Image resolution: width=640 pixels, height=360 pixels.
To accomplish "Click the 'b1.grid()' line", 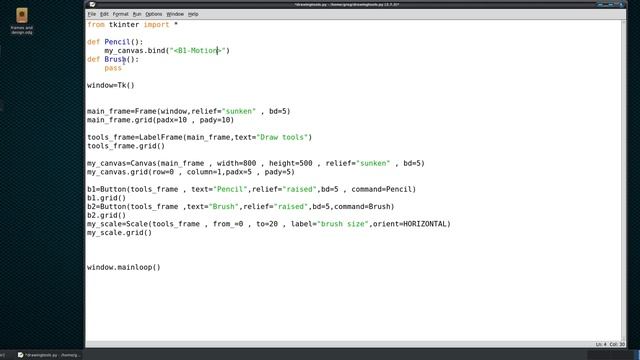I will point(107,198).
